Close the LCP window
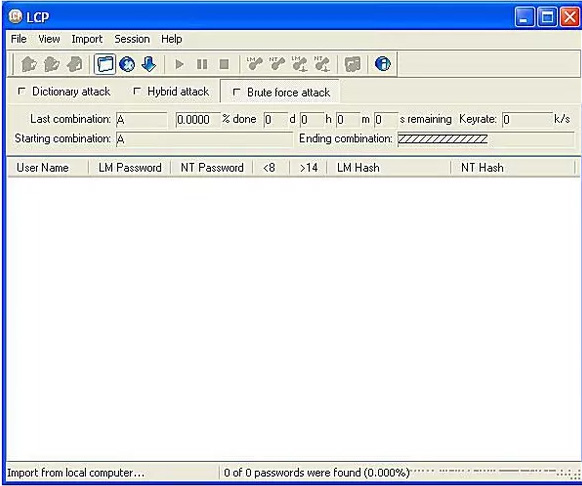This screenshot has height=486, width=582. pos(570,17)
